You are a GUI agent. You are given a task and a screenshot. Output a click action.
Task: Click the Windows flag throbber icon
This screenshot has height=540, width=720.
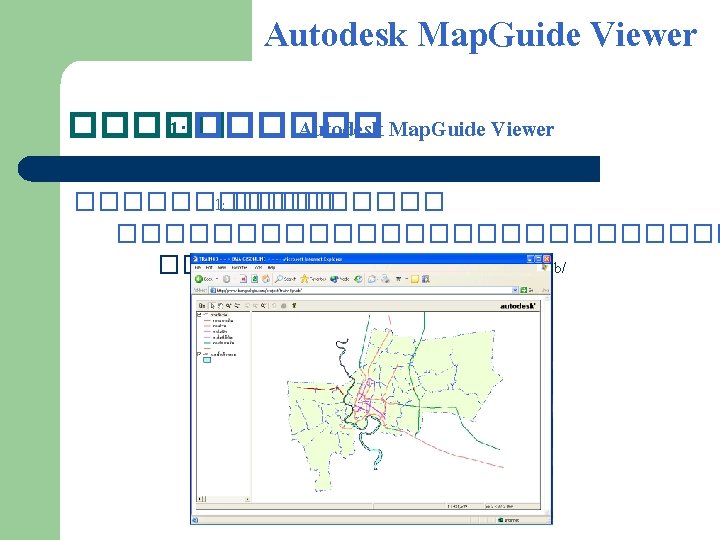pos(545,268)
